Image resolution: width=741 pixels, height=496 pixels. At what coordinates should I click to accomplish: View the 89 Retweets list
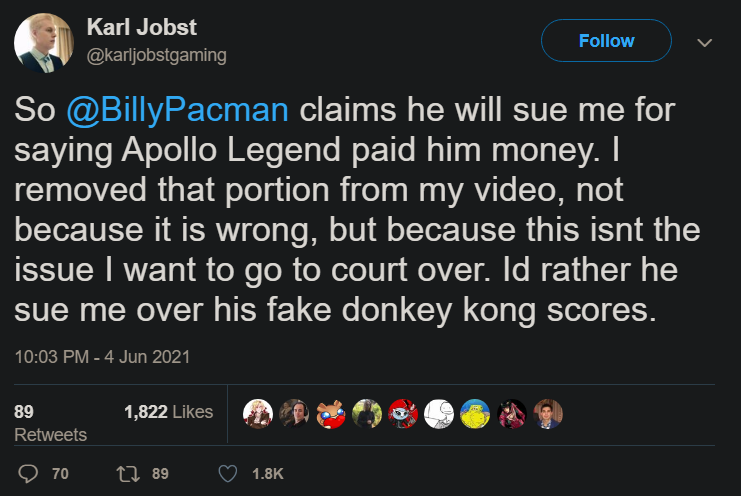pyautogui.click(x=50, y=422)
